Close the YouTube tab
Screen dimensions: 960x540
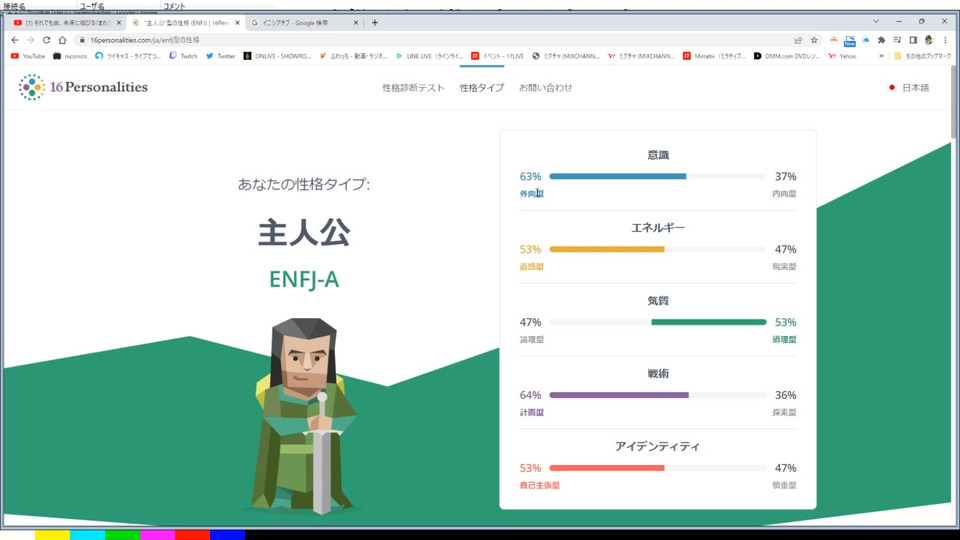coord(119,23)
